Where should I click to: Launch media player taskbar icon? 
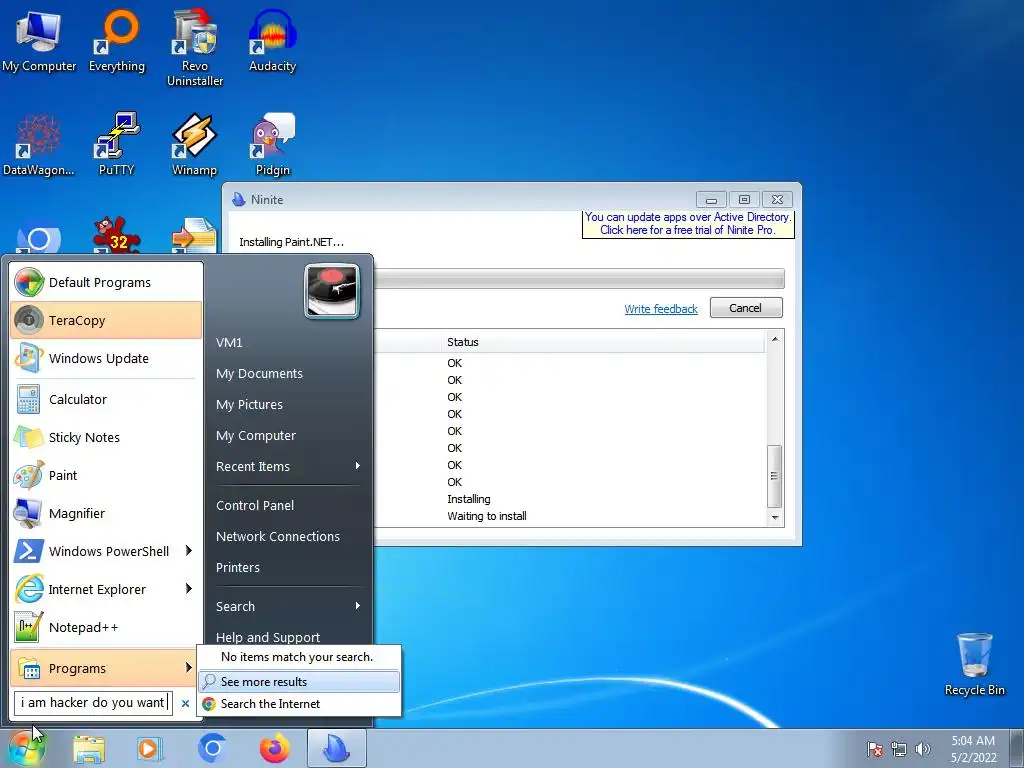click(x=150, y=748)
